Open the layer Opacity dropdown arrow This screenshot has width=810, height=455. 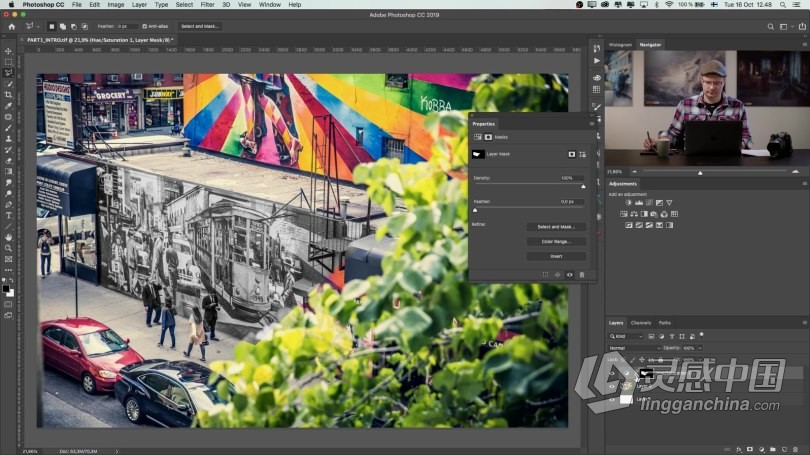[700, 348]
